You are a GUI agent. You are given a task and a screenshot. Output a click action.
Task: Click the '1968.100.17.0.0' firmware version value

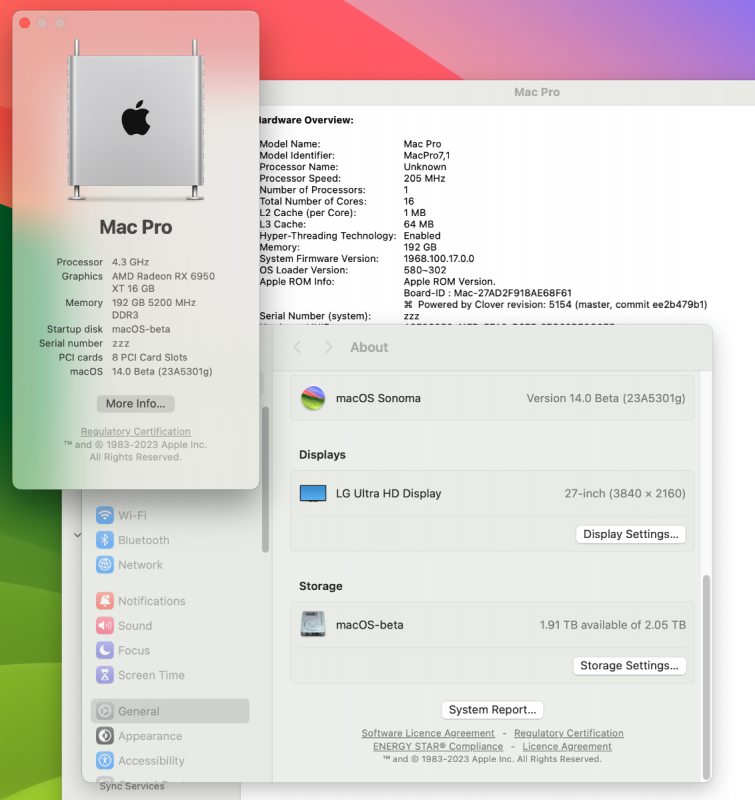[439, 259]
